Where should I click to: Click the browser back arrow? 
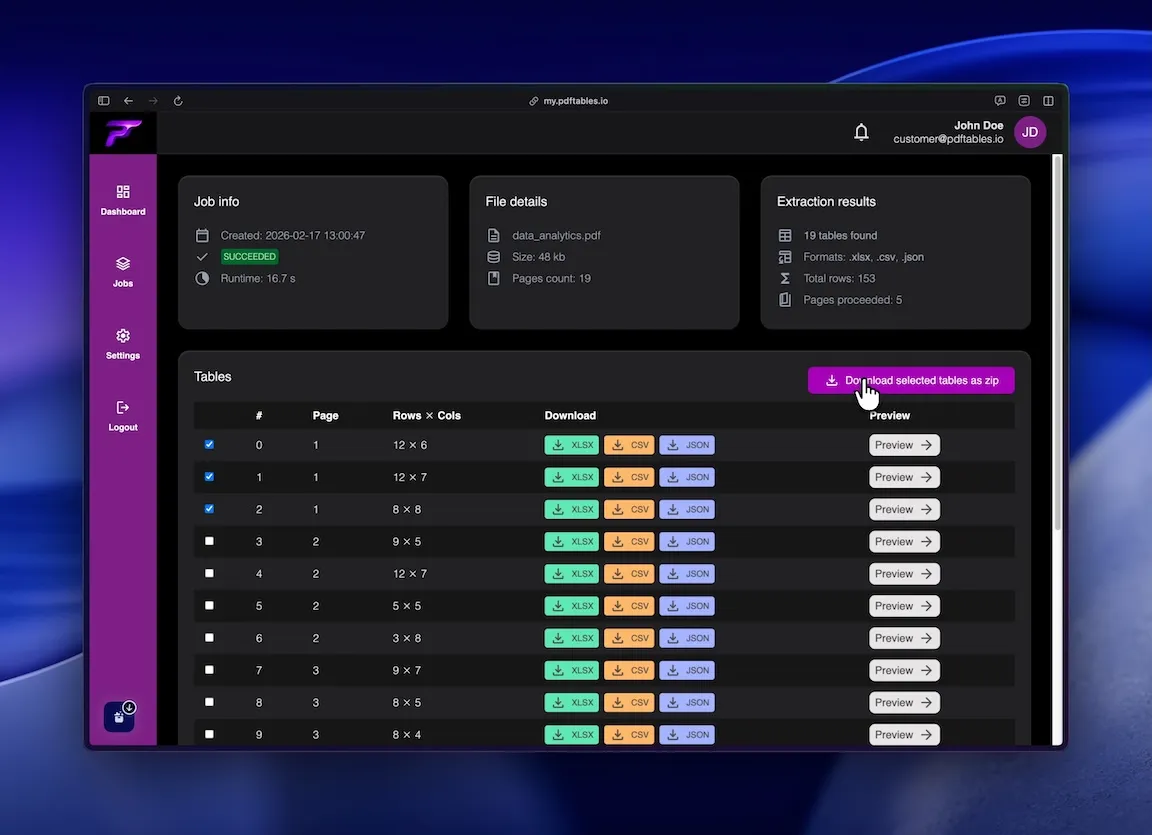(127, 100)
